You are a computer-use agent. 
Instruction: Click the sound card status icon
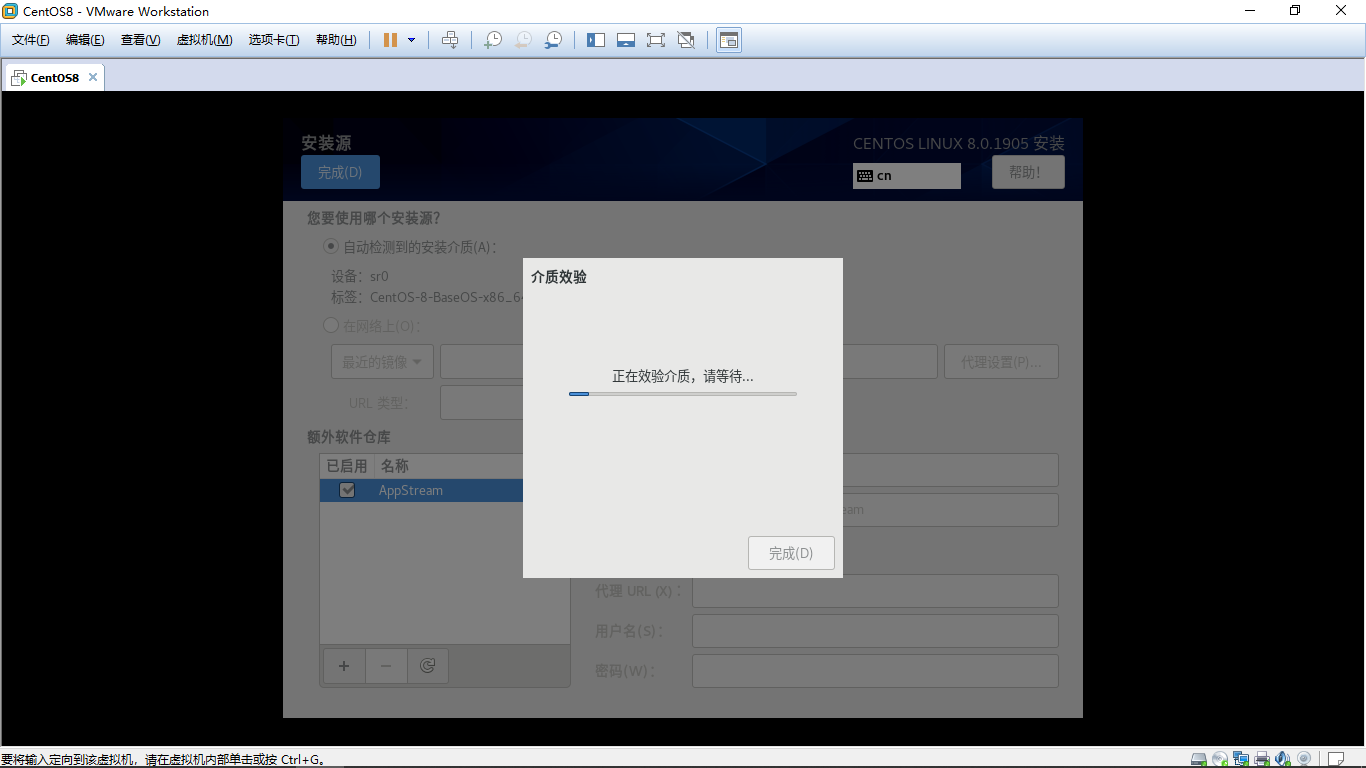1283,759
